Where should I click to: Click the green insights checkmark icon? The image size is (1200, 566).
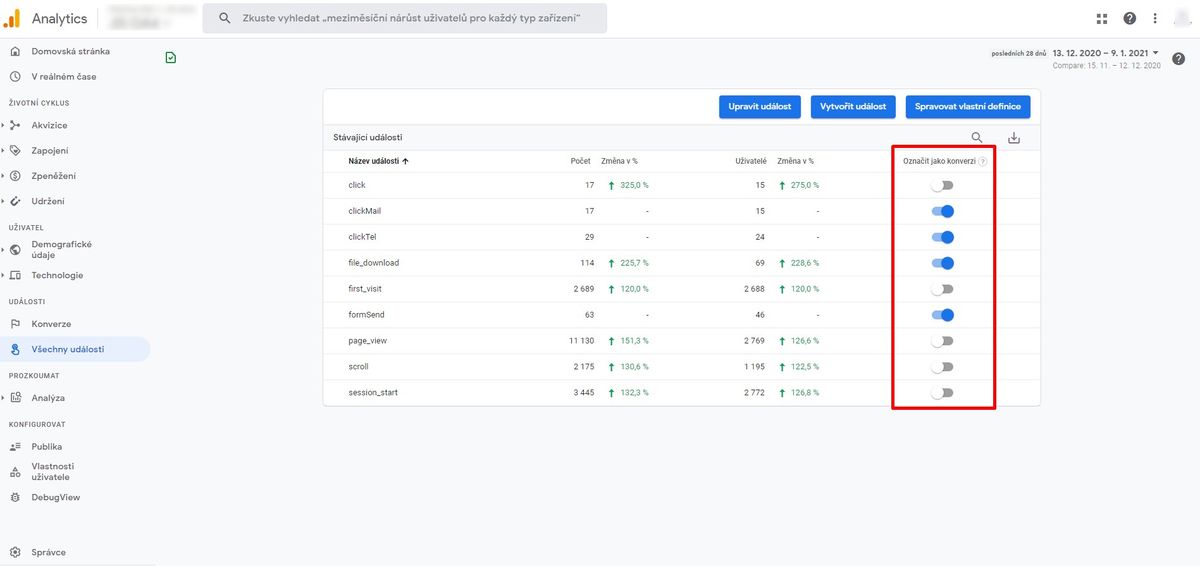171,58
